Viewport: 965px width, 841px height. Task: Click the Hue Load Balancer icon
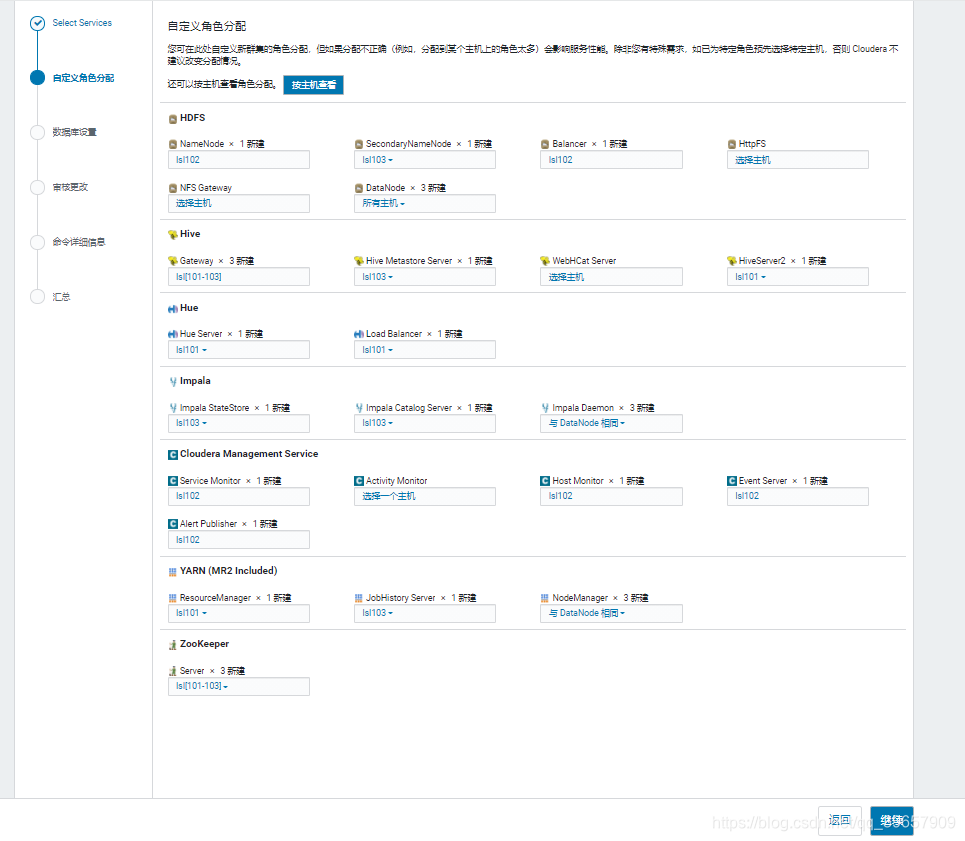[x=359, y=334]
